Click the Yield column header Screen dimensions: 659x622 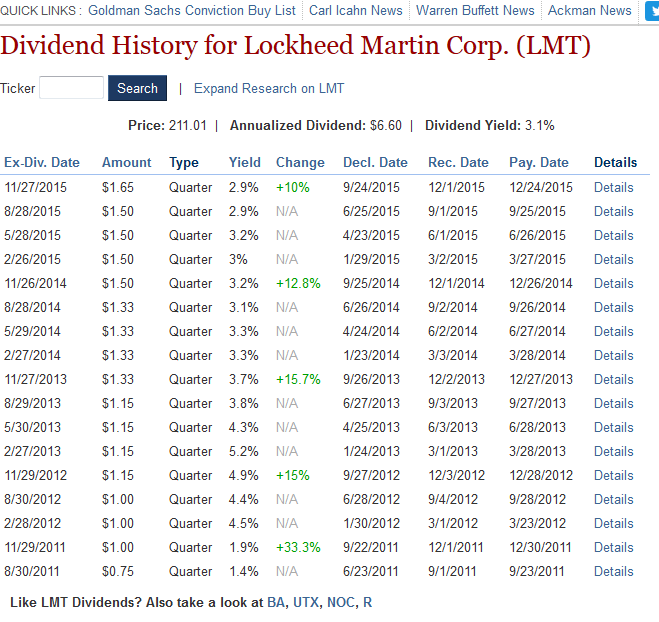pos(245,162)
